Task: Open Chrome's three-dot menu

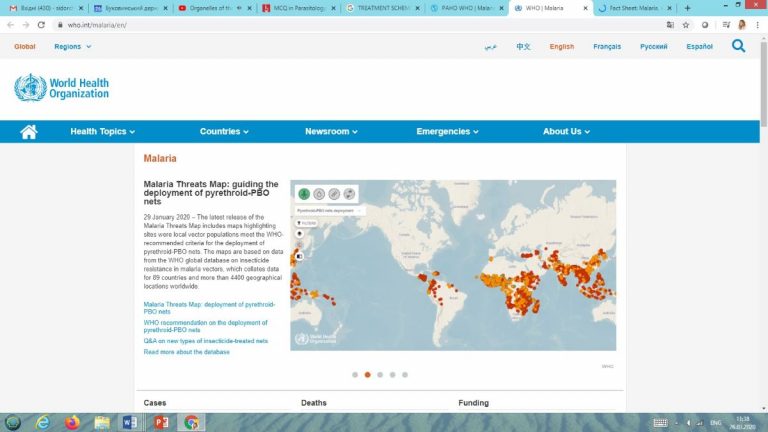Action: click(758, 25)
